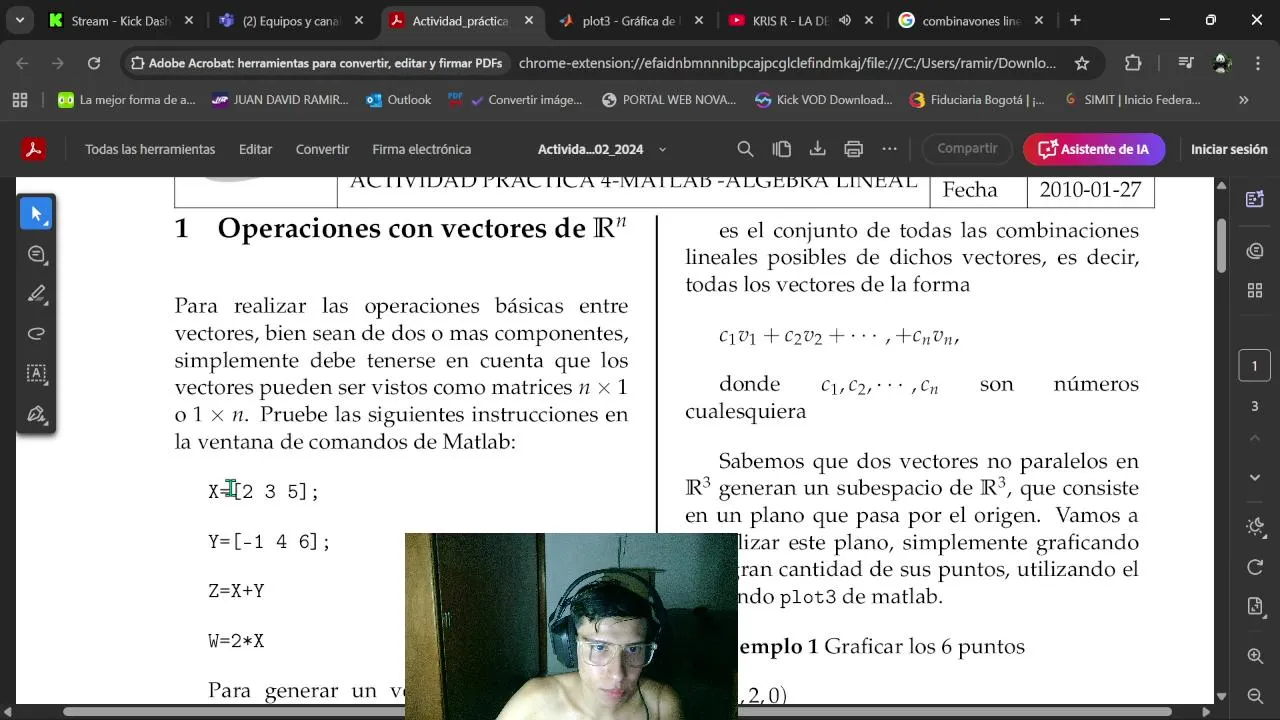Open tab search chevron dropdown

point(20,20)
